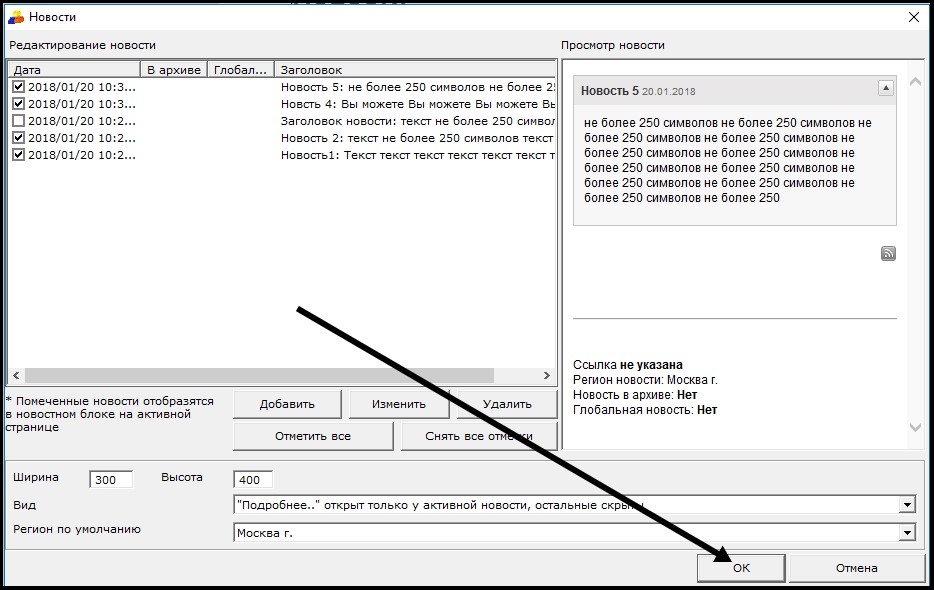Click the В архиве column header

174,70
